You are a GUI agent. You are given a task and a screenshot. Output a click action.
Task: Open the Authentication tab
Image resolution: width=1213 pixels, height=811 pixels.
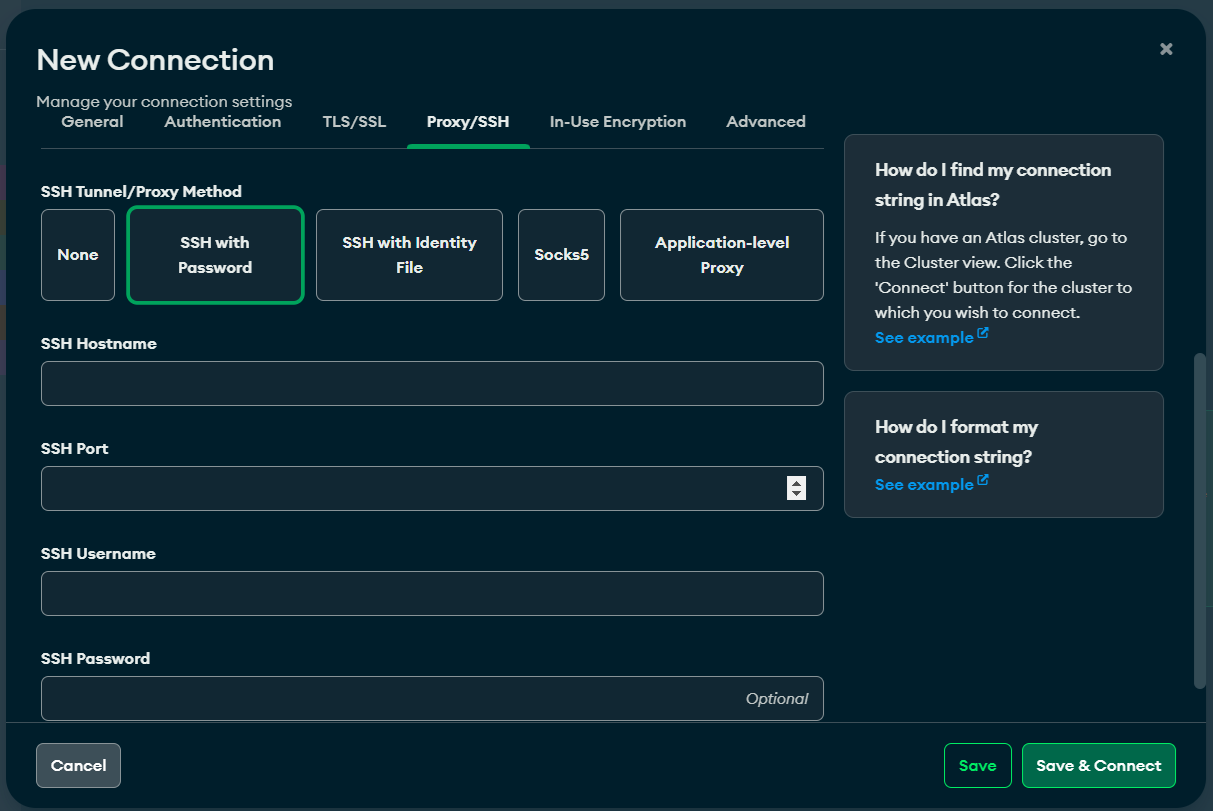[222, 122]
